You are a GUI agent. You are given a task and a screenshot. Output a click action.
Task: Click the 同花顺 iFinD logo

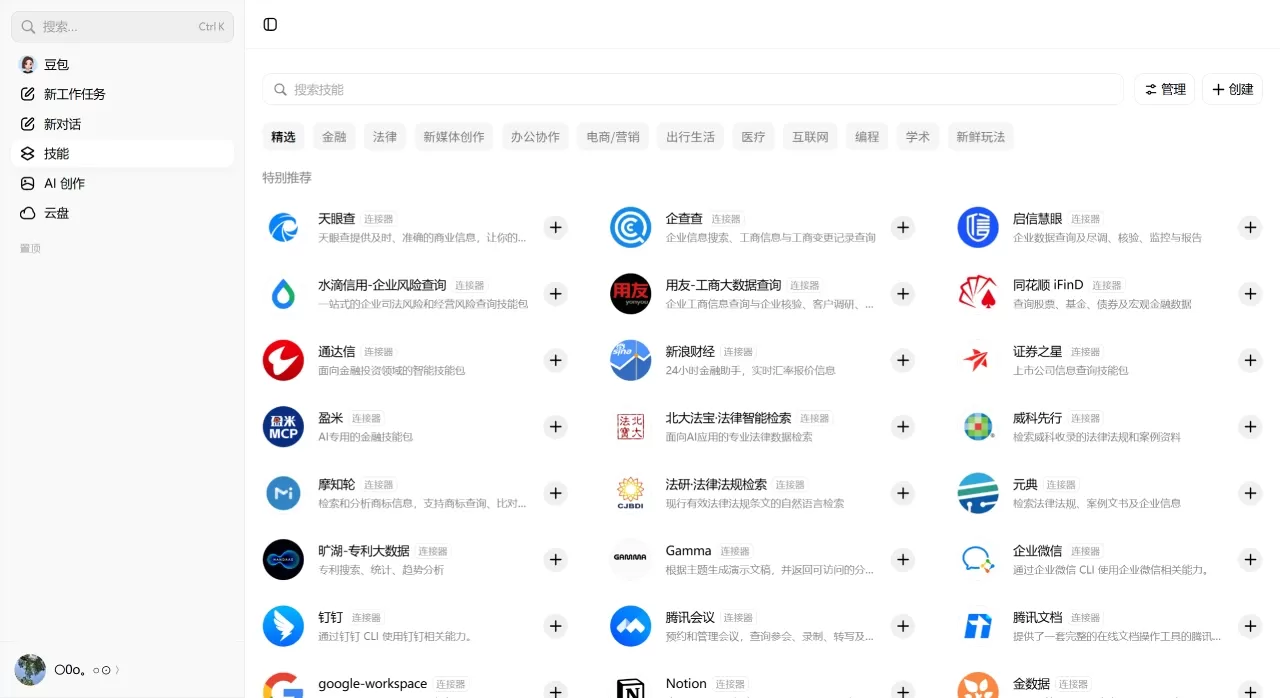pos(978,294)
